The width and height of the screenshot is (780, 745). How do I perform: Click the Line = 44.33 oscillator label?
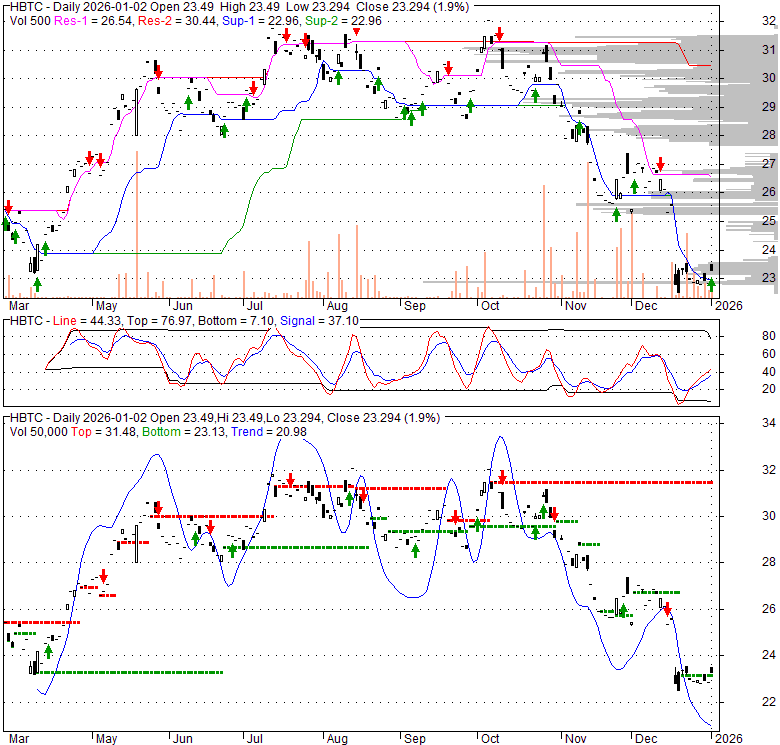pos(79,319)
